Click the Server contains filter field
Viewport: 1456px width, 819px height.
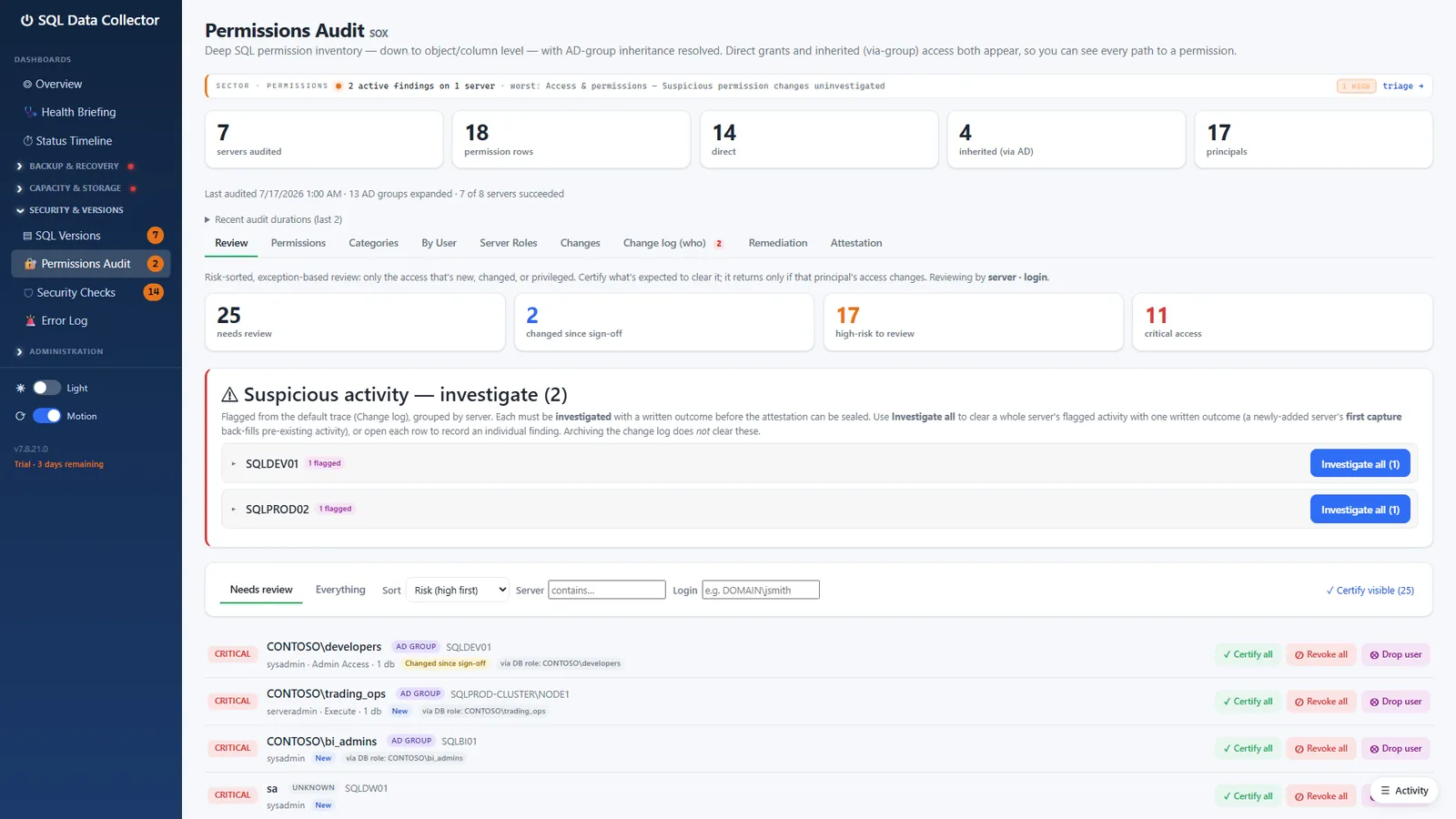tap(607, 590)
